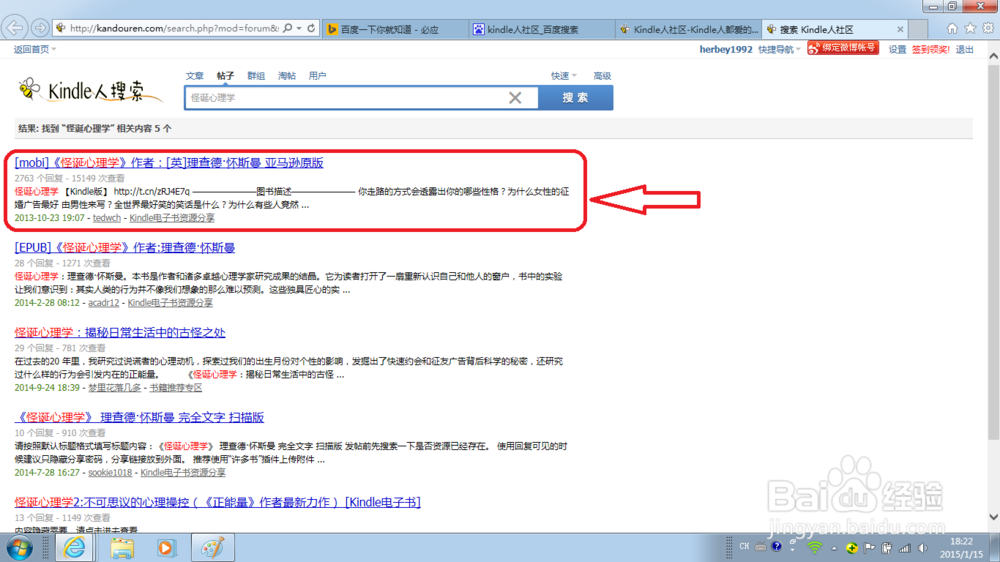Viewport: 1000px width, 562px height.
Task: Click page scrollbar up arrow
Action: pyautogui.click(x=994, y=56)
